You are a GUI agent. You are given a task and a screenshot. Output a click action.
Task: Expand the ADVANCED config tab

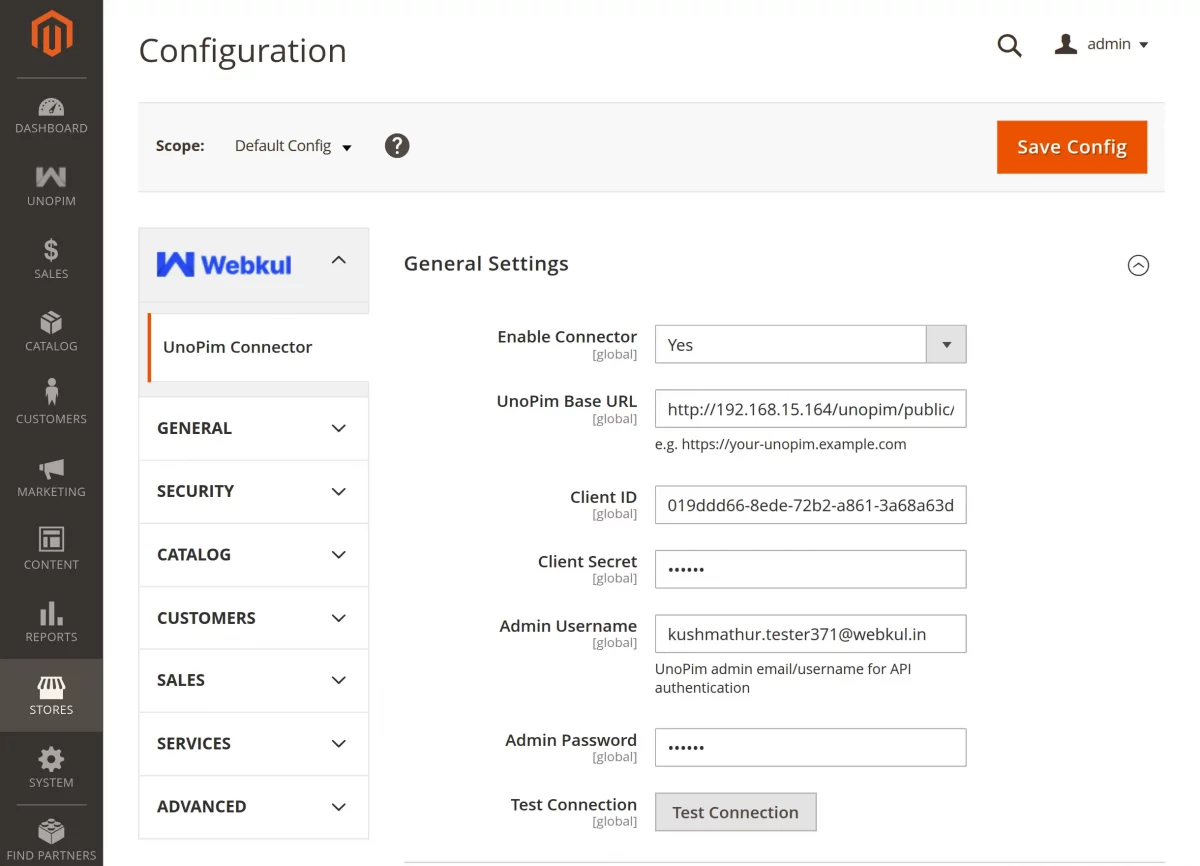[x=253, y=806]
